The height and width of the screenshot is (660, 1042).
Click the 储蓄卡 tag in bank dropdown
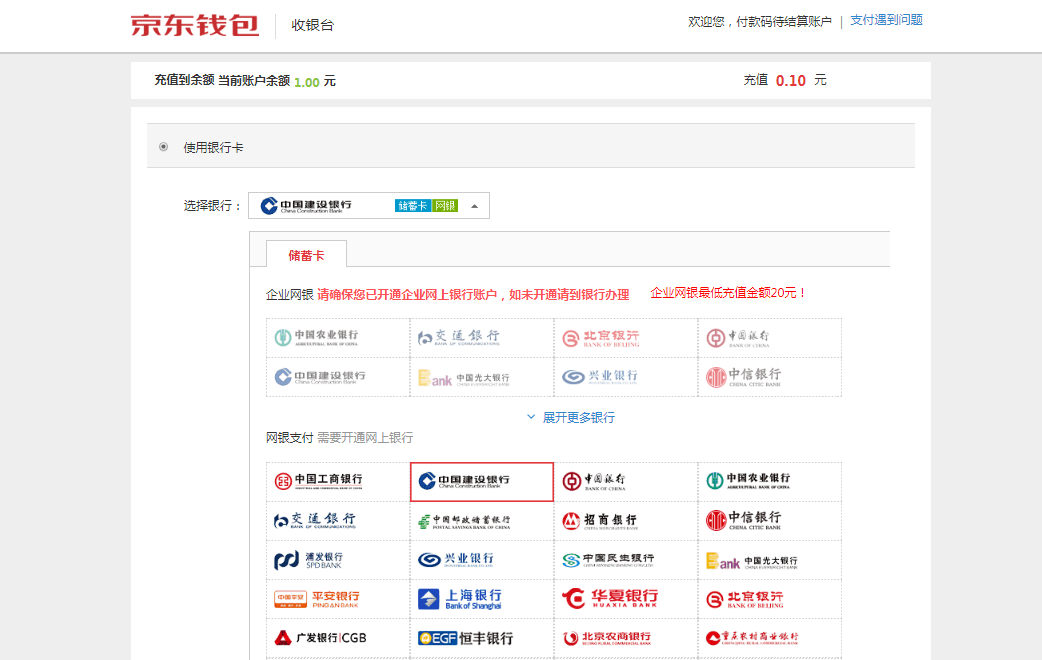(x=413, y=206)
